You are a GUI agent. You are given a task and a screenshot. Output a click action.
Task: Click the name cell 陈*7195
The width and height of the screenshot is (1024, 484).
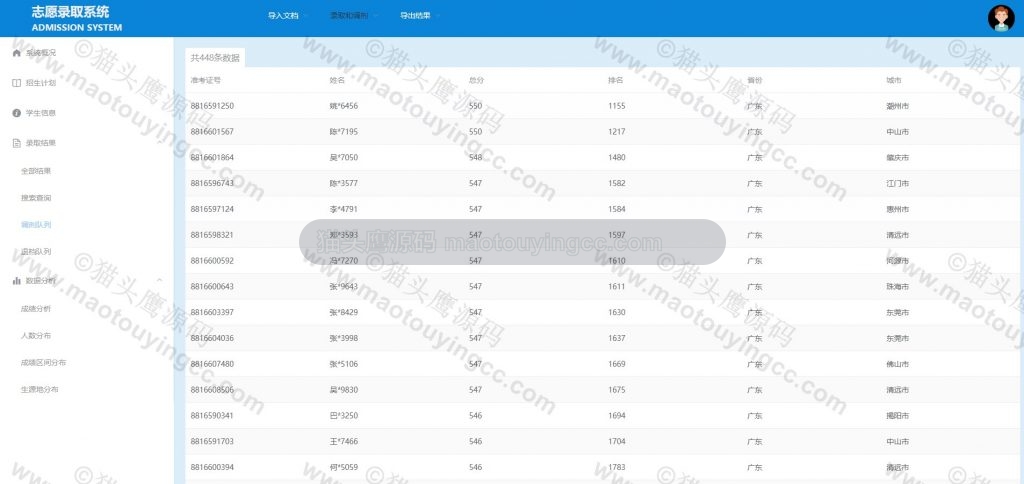point(344,132)
